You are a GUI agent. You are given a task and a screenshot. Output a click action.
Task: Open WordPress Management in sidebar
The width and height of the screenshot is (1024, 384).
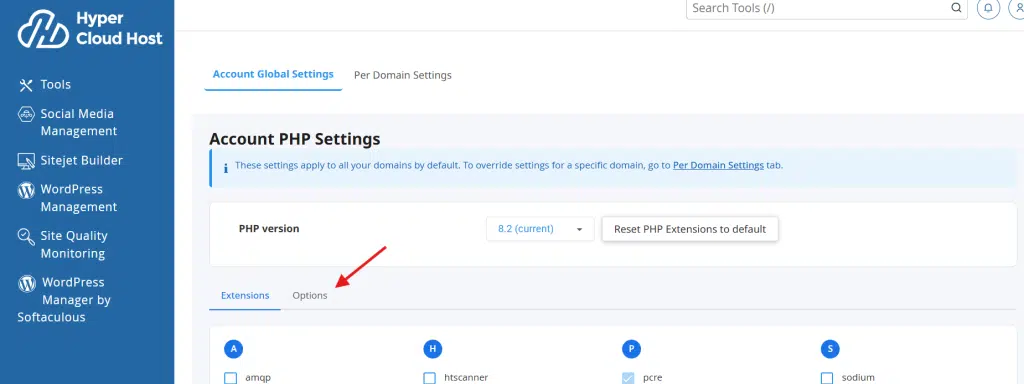tap(67, 198)
